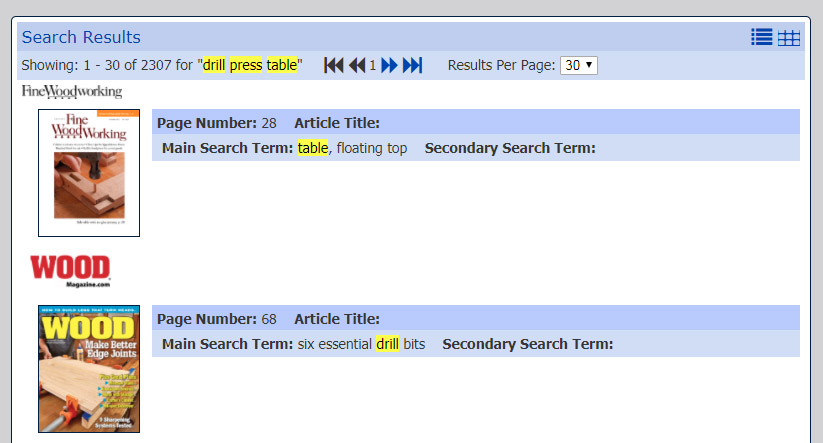The image size is (823, 443).
Task: Click "six essential drill bits" search term
Action: tap(361, 344)
